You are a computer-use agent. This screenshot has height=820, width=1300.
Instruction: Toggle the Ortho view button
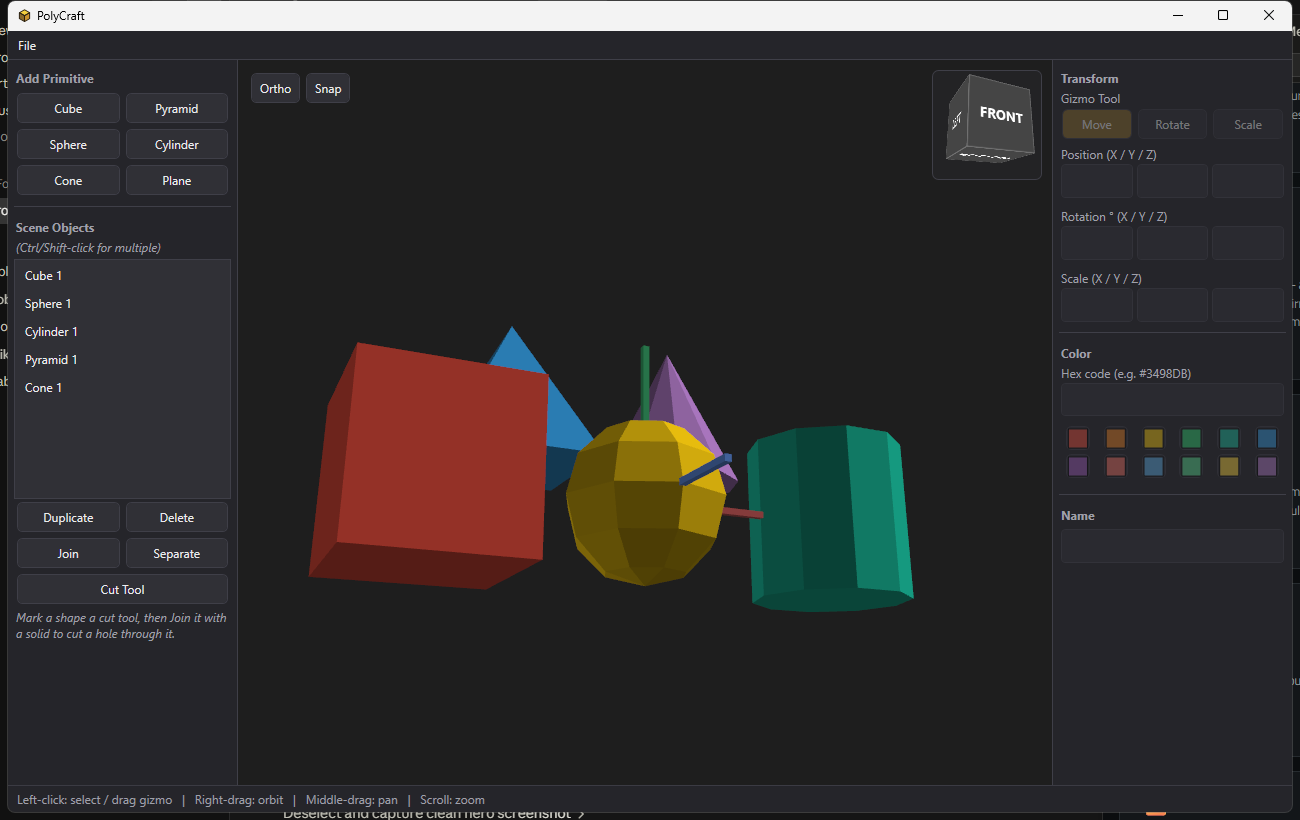(275, 88)
